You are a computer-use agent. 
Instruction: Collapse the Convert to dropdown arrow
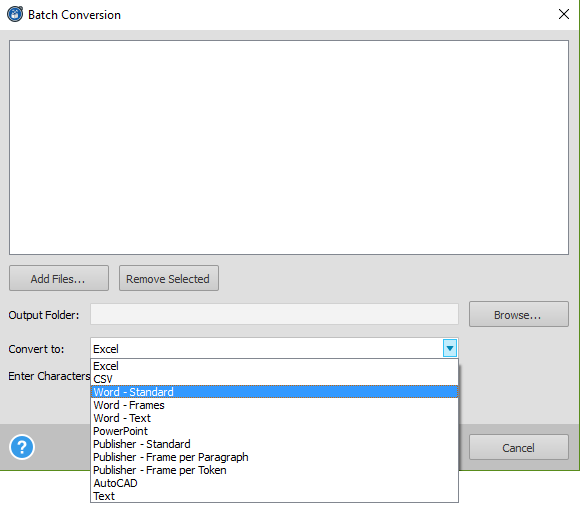pos(450,348)
